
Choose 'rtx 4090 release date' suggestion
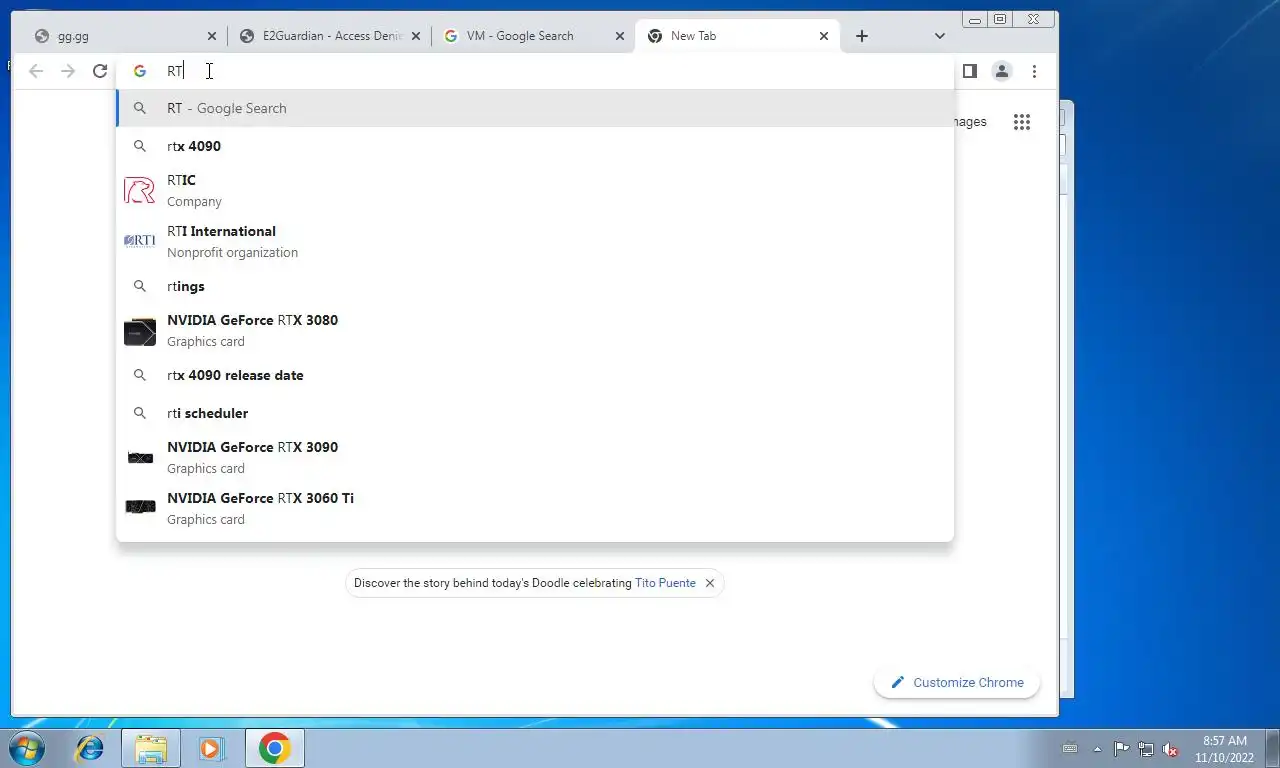(x=535, y=375)
